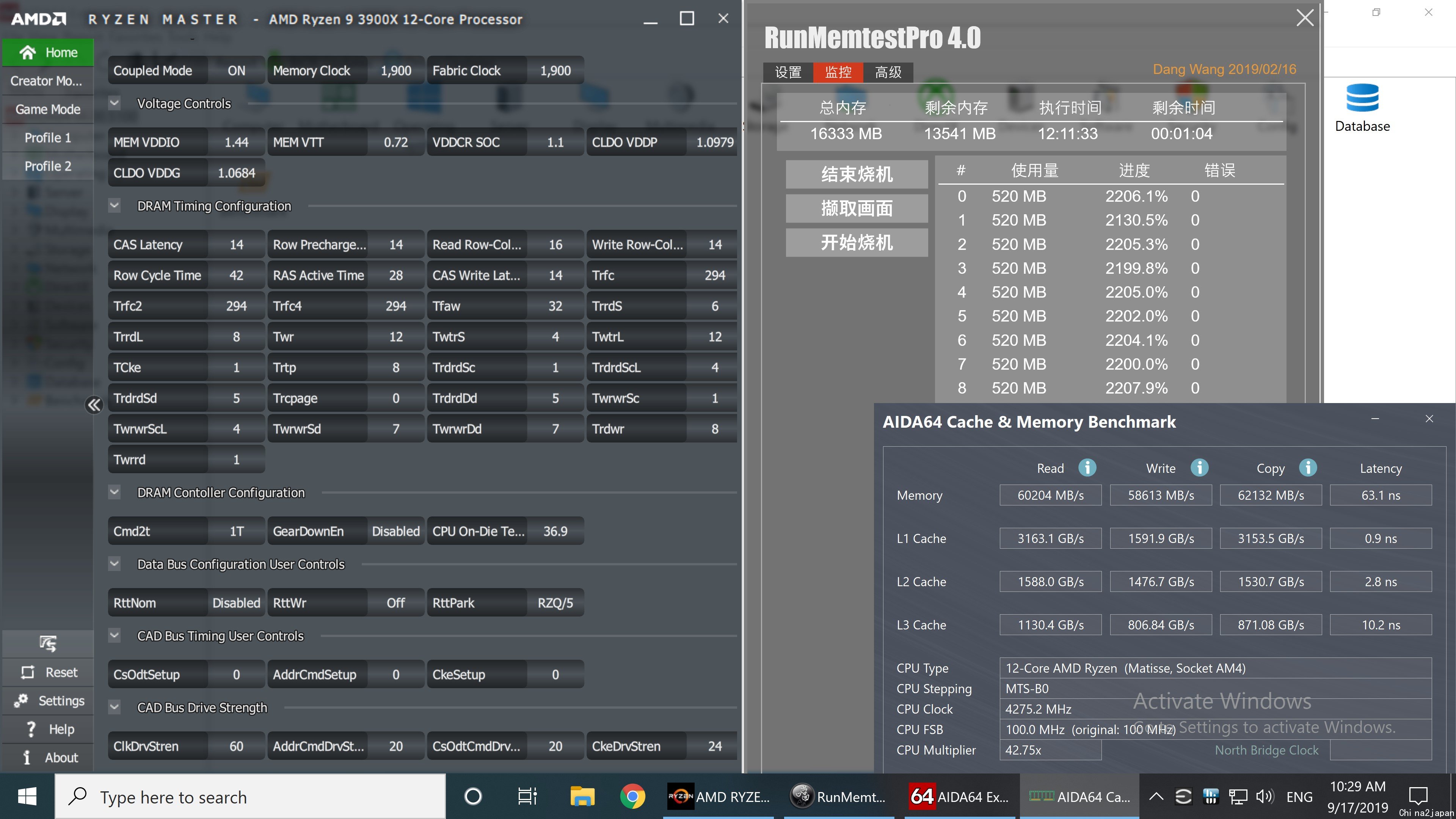Click the L3 Cache Write 806.84 GB/s field
Viewport: 1456px width, 819px height.
coord(1160,624)
